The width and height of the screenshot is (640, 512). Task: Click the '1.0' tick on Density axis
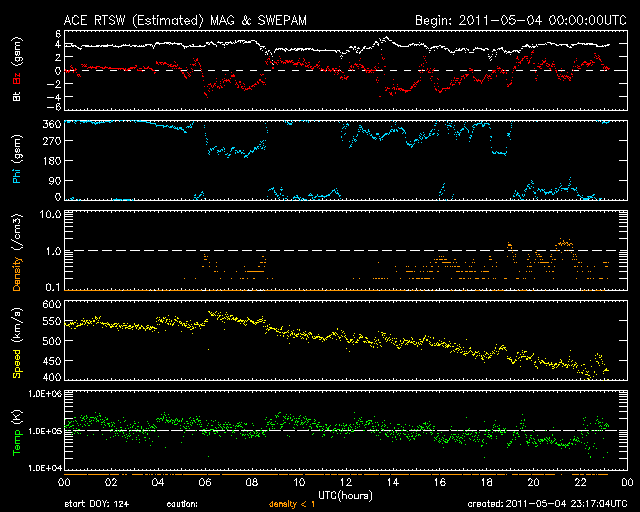(x=53, y=251)
